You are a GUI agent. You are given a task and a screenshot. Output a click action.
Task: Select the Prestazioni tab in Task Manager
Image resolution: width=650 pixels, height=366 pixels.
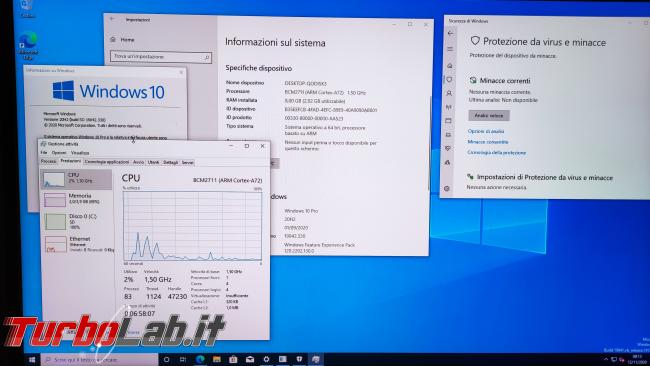click(70, 161)
